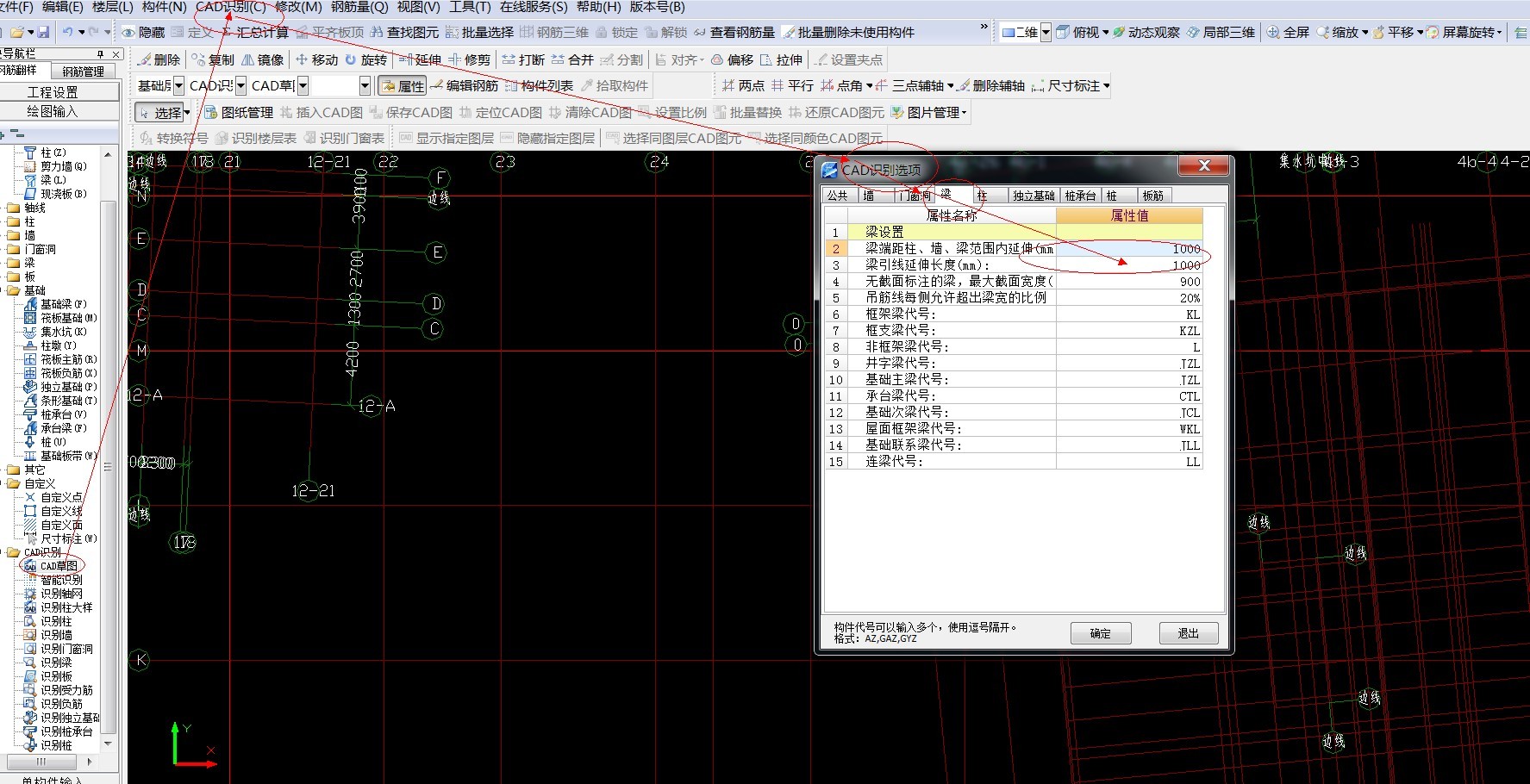Click 局部三维 partial 3D view
1530x784 pixels.
pos(1221,33)
